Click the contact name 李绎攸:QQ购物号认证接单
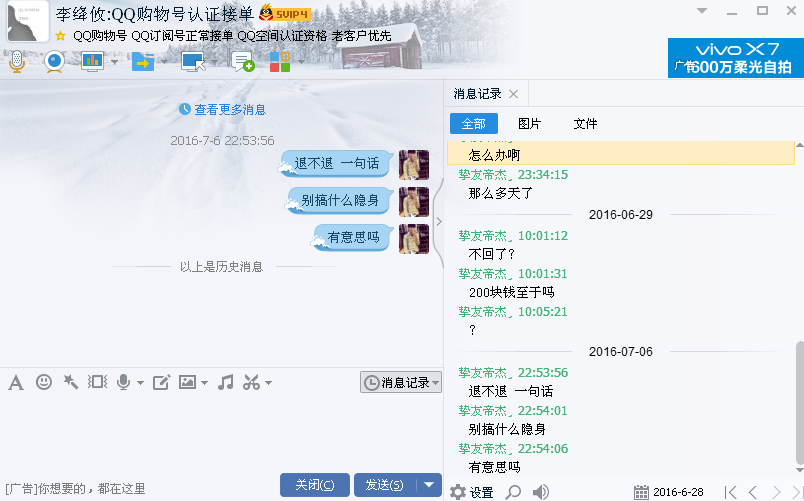This screenshot has height=501, width=804. (x=155, y=14)
